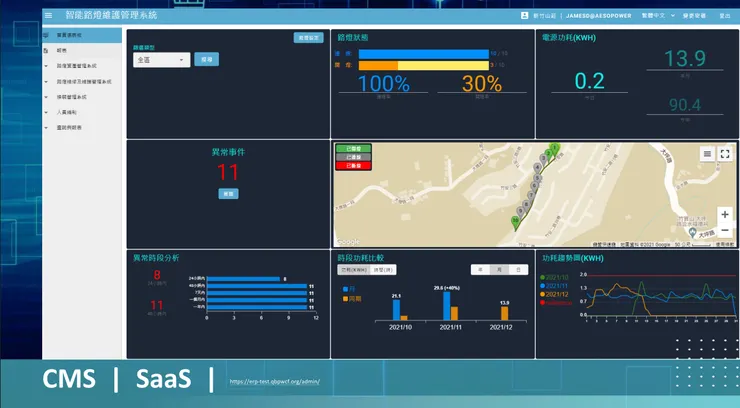Click the Google logo on the map
Image resolution: width=740 pixels, height=408 pixels.
click(x=348, y=241)
